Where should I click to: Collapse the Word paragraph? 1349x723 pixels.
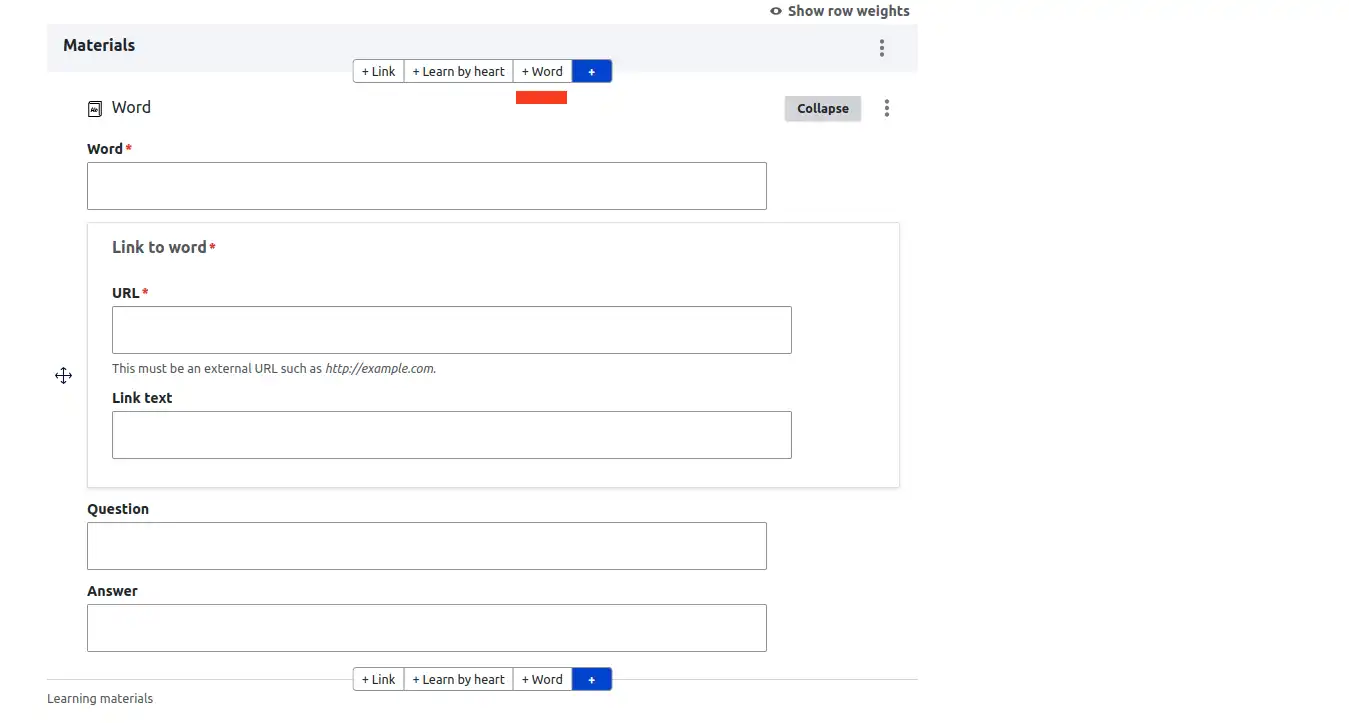[822, 109]
